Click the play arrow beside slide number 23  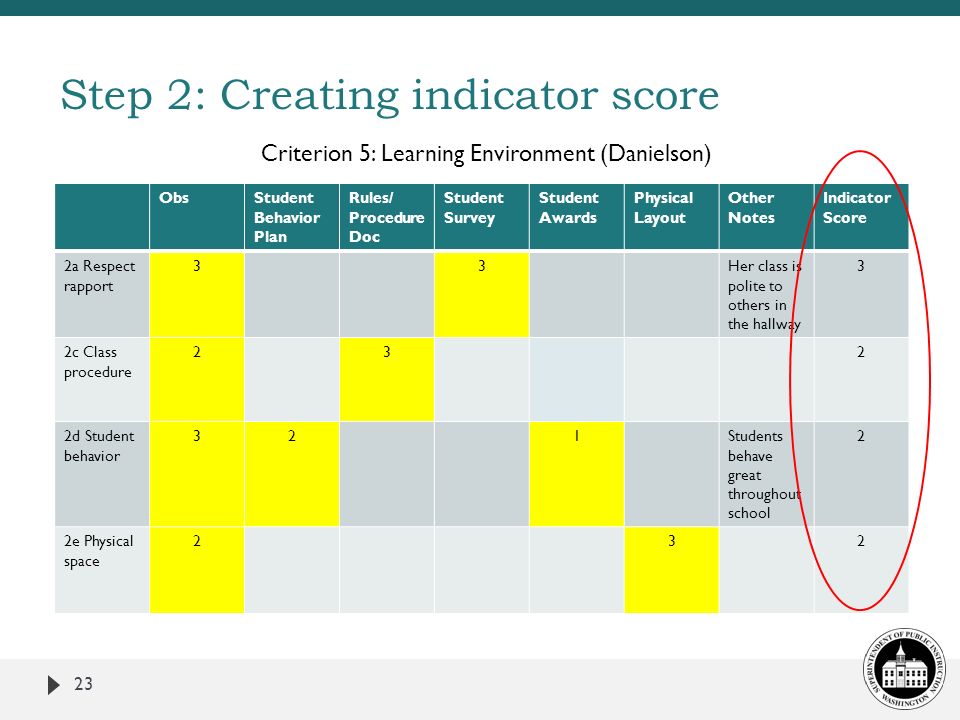[x=54, y=684]
